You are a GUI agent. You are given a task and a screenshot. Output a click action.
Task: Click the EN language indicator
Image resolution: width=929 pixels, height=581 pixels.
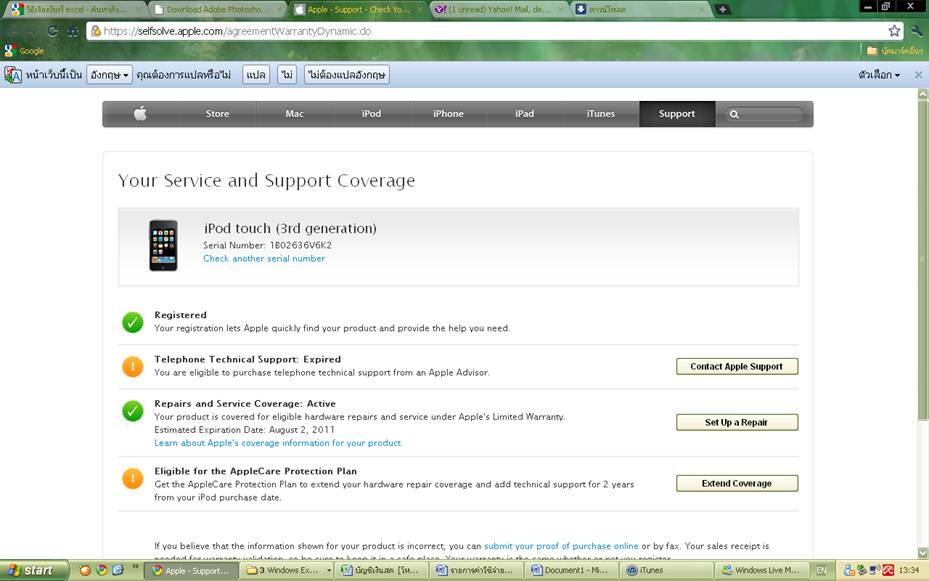pyautogui.click(x=821, y=570)
